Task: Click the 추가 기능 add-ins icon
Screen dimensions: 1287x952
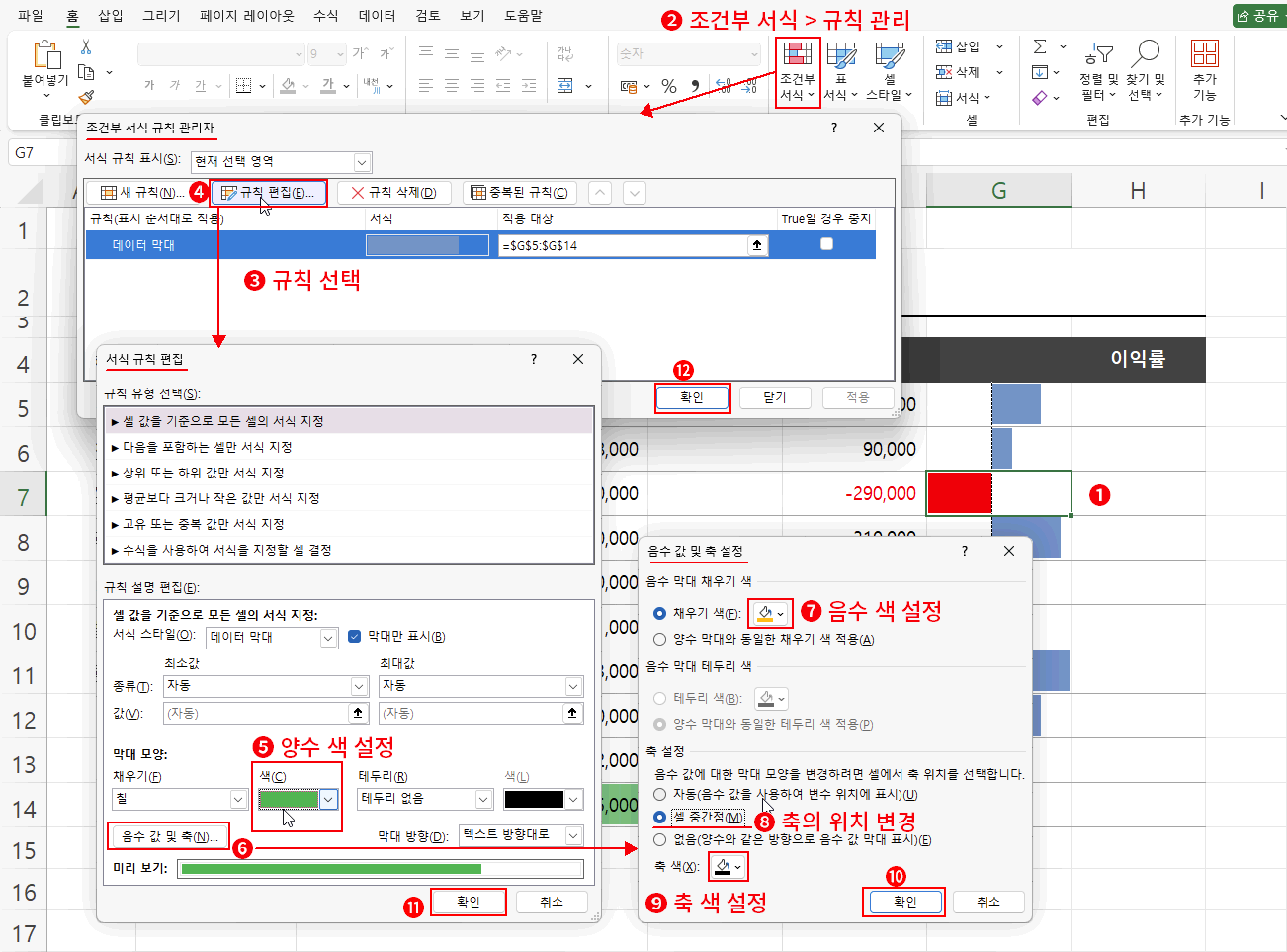Action: click(1205, 53)
